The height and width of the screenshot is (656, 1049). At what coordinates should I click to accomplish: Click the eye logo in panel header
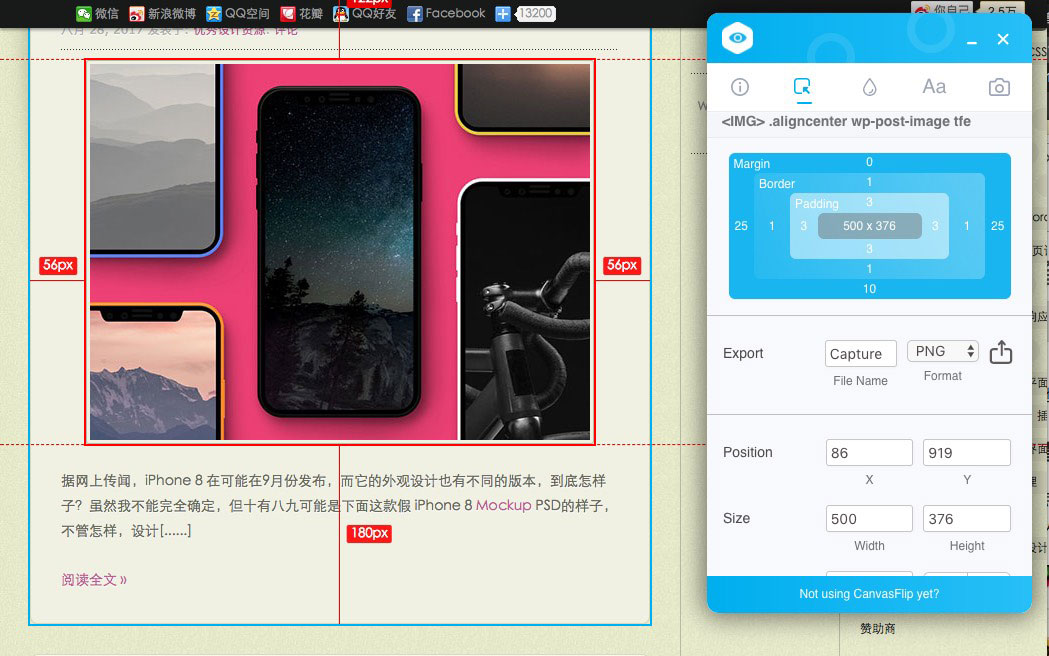click(x=737, y=38)
